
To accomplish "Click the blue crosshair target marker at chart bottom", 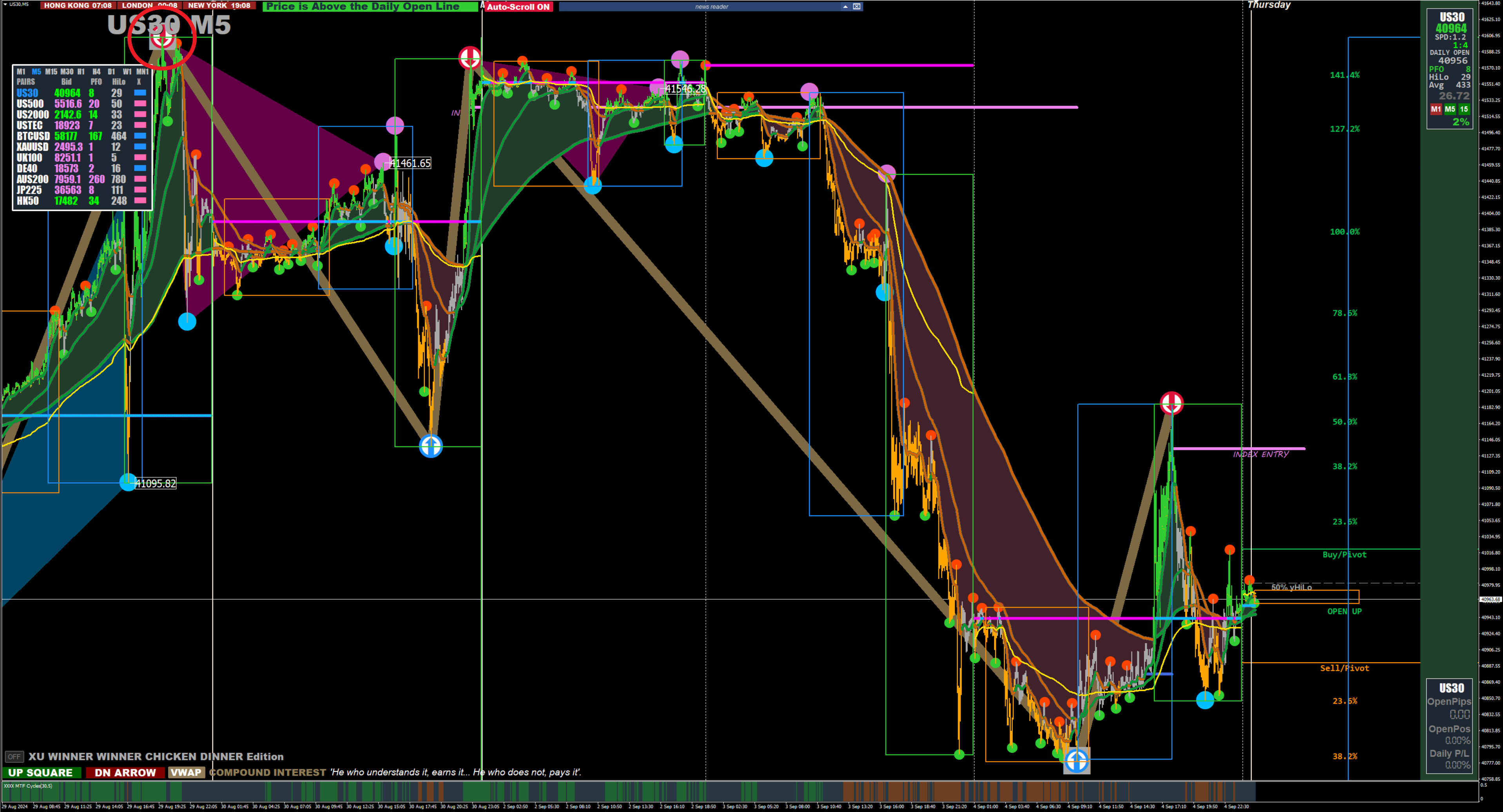I will point(1077,761).
